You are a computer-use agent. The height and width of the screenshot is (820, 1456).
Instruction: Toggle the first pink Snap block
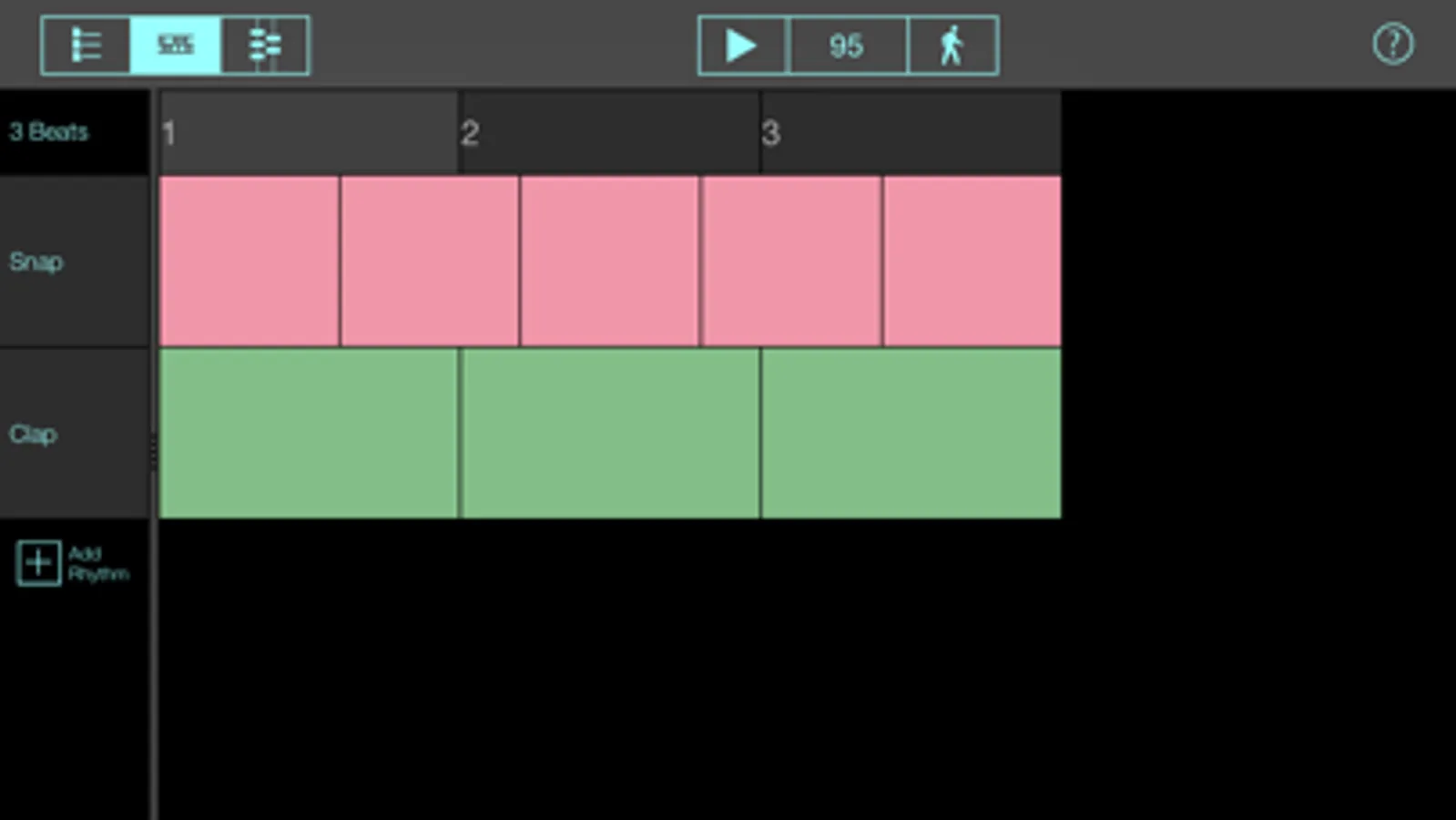[x=249, y=261]
